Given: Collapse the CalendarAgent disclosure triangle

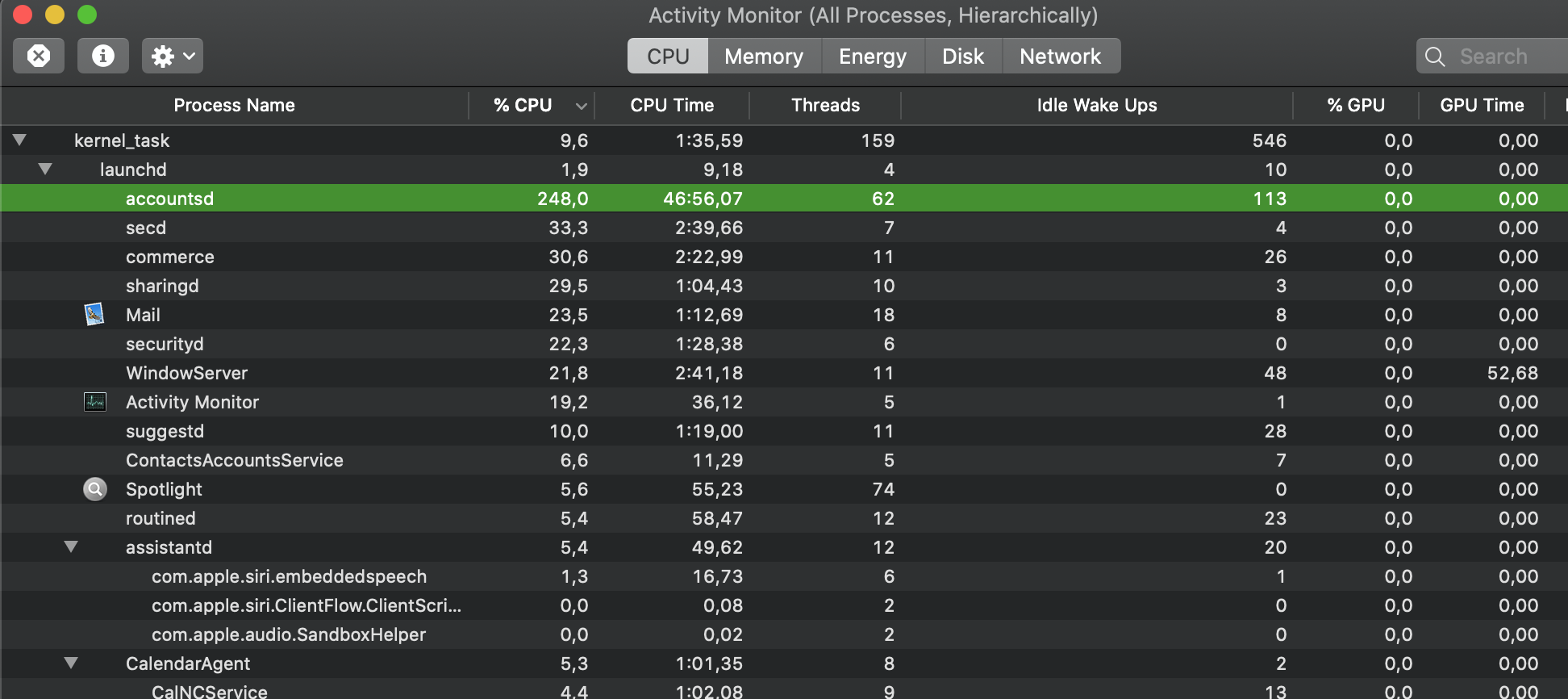Looking at the screenshot, I should pyautogui.click(x=71, y=663).
